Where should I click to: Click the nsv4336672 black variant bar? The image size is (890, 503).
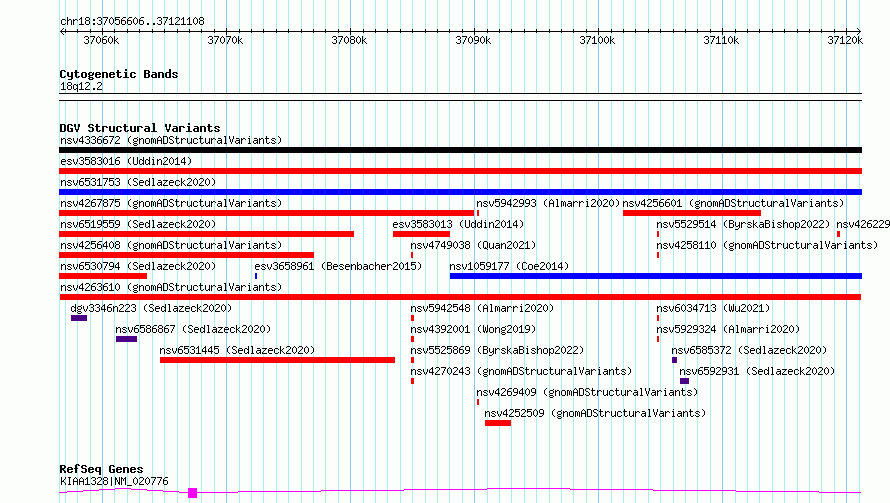[x=460, y=150]
